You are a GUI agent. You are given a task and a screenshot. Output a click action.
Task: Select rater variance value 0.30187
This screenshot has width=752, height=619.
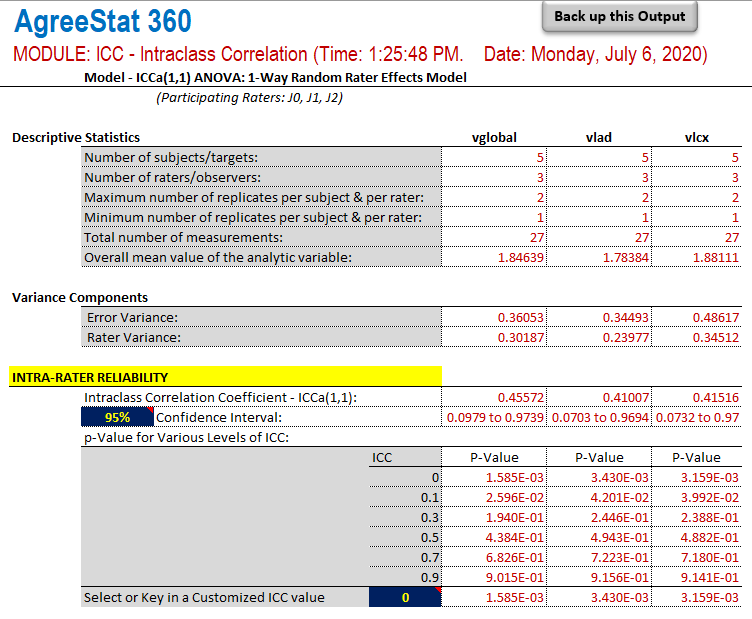click(x=521, y=338)
